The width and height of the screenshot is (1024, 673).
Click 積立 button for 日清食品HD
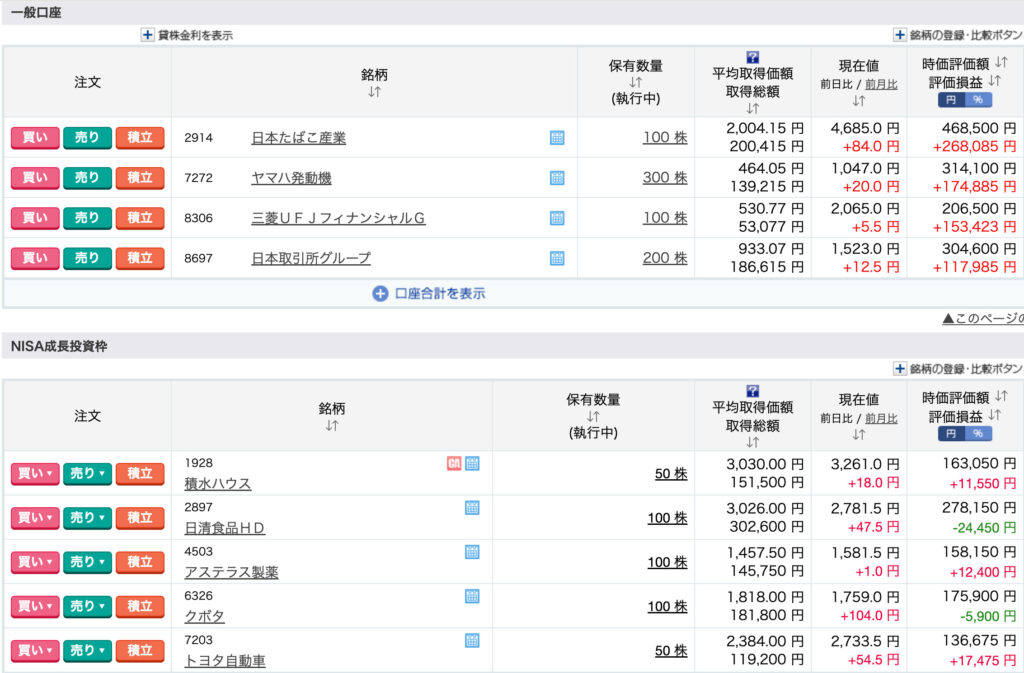coord(140,518)
